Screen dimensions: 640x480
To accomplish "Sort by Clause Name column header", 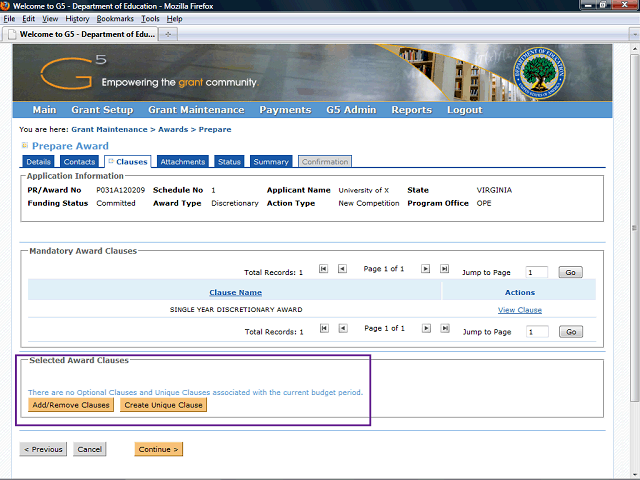I will [236, 292].
